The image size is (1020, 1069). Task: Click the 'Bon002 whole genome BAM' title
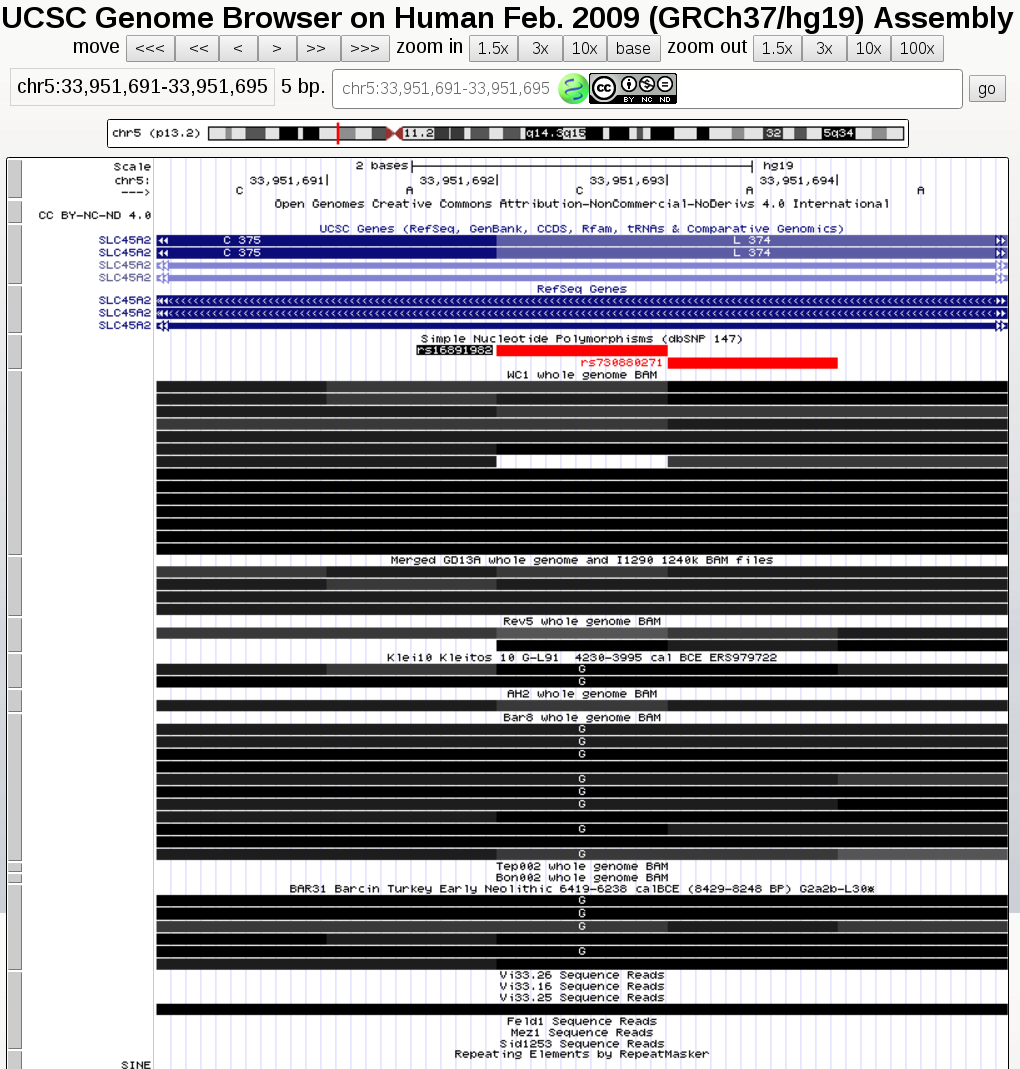pos(582,877)
